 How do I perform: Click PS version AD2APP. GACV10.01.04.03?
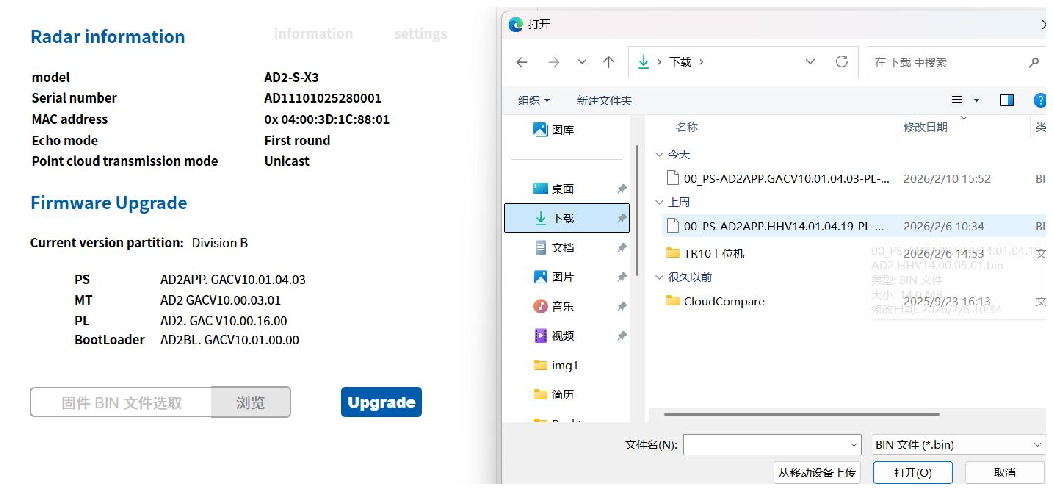pyautogui.click(x=233, y=279)
